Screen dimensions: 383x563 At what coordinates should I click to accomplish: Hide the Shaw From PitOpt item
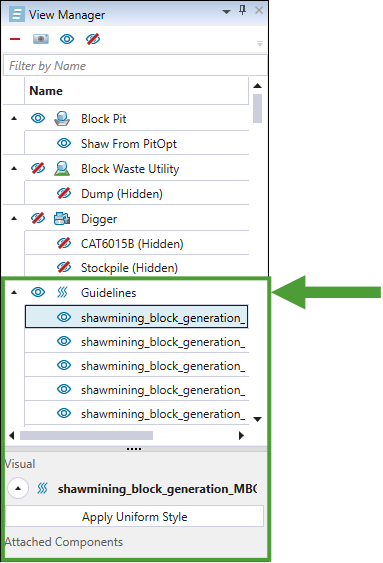click(64, 143)
